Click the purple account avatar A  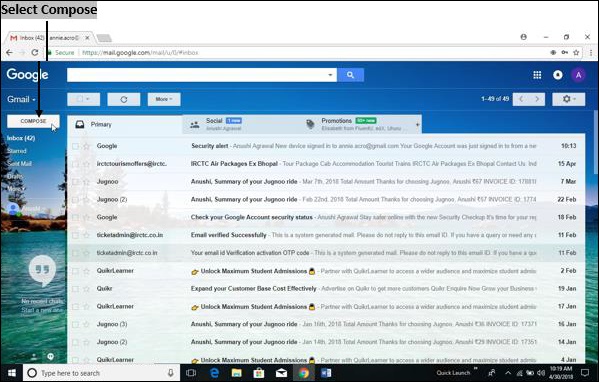578,75
